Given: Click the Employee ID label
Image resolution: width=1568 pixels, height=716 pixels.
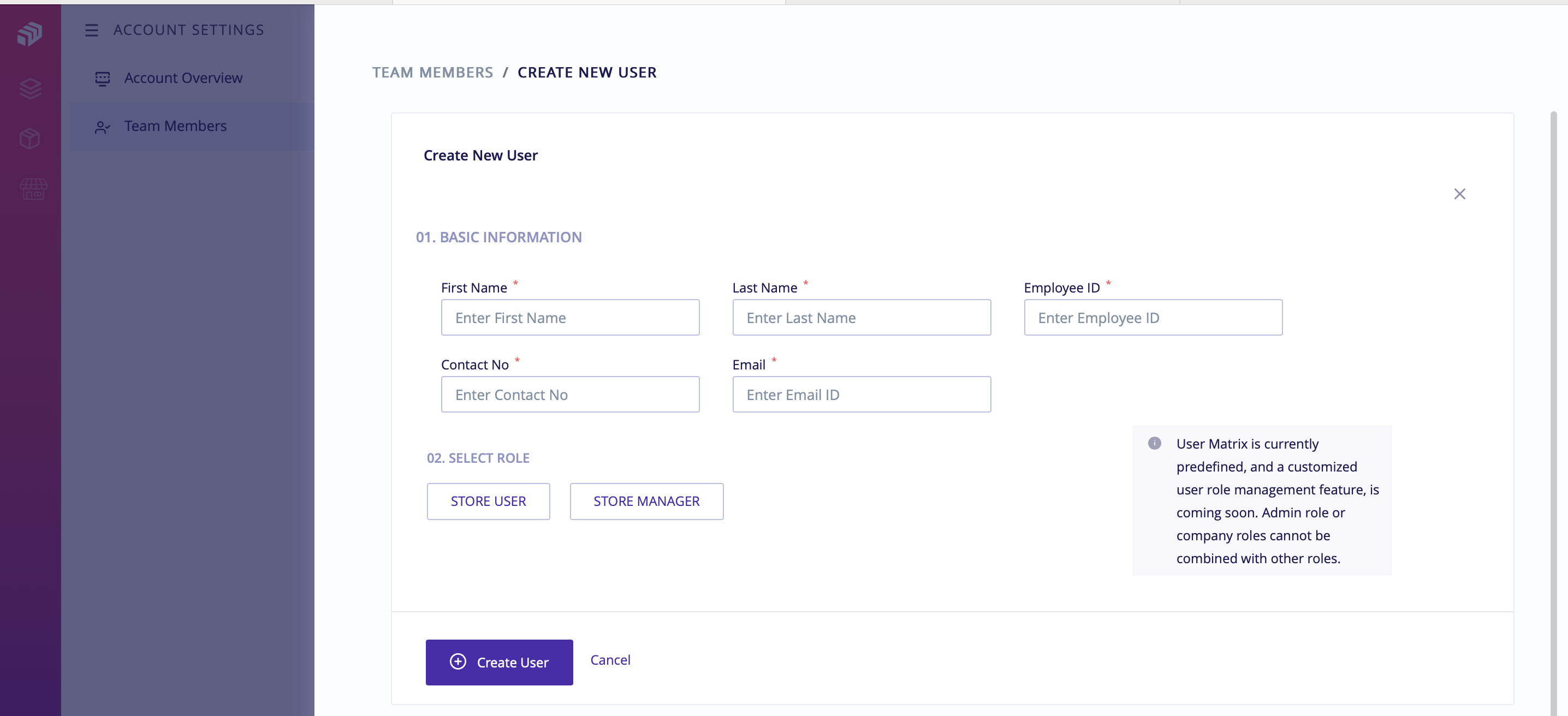Looking at the screenshot, I should tap(1061, 288).
